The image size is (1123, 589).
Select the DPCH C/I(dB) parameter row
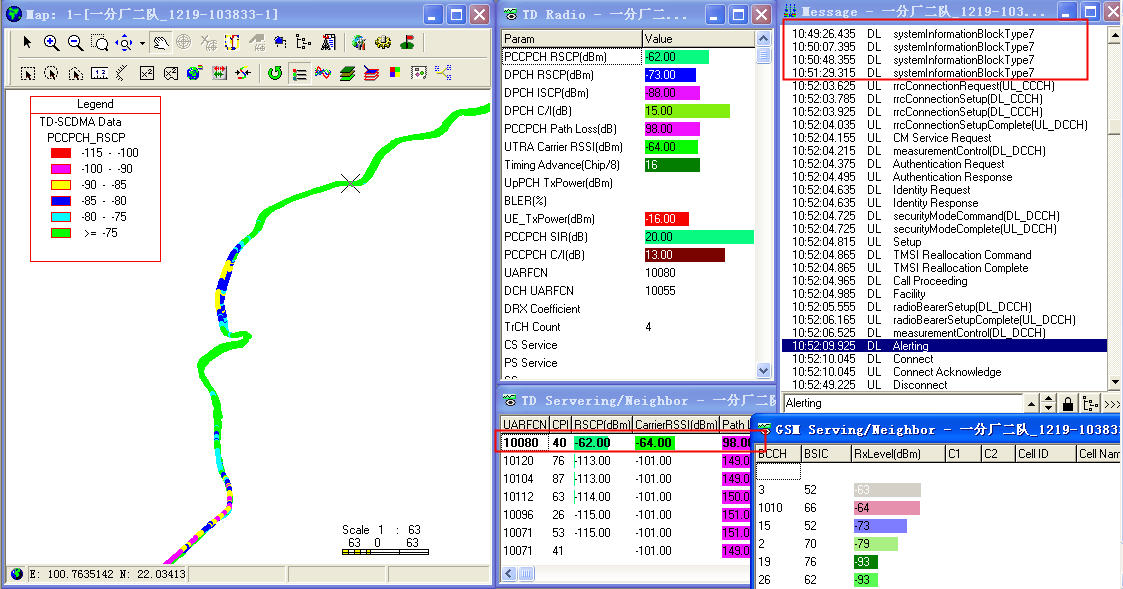[627, 110]
